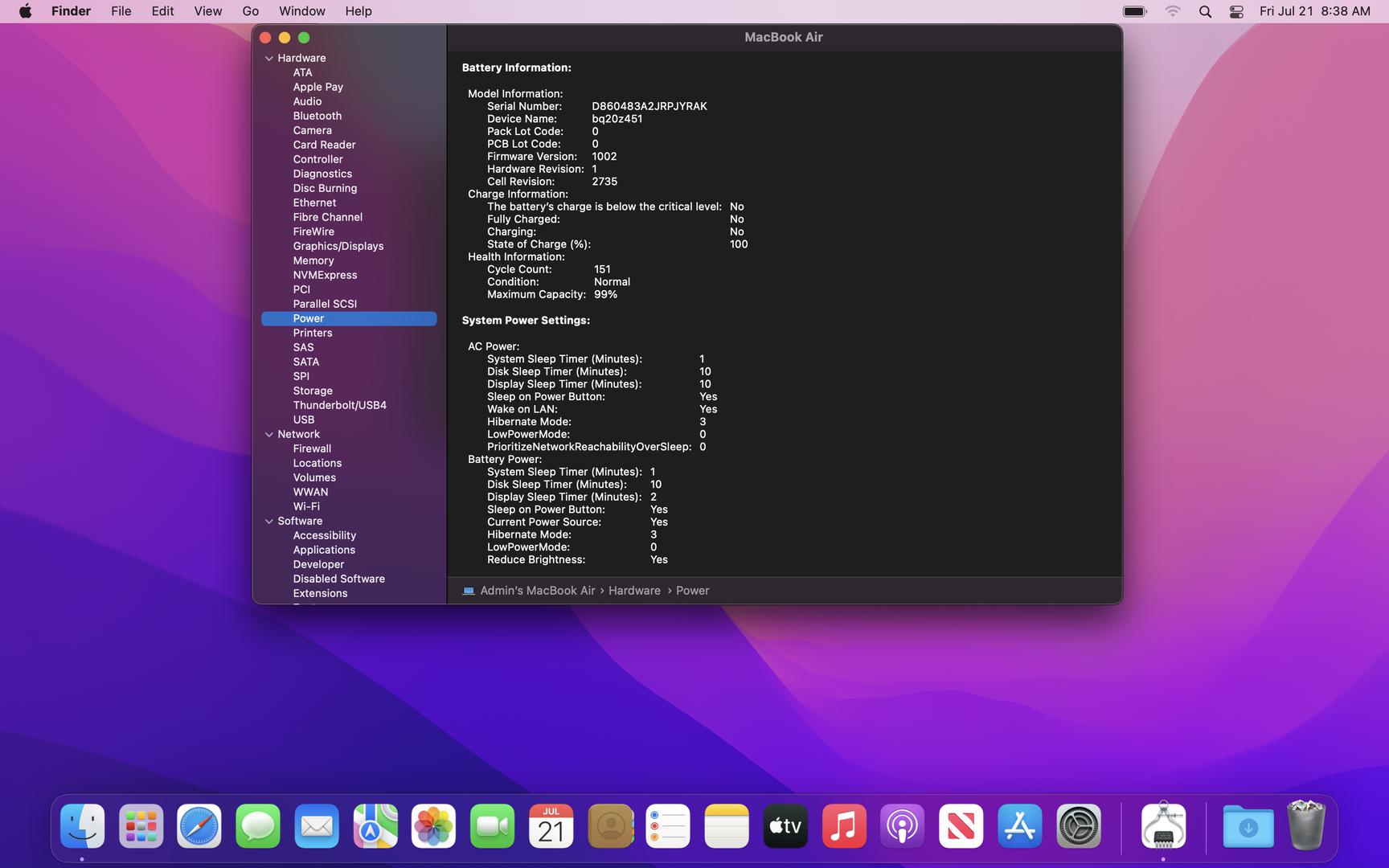The image size is (1389, 868).
Task: Select Audio in the sidebar
Action: [307, 101]
